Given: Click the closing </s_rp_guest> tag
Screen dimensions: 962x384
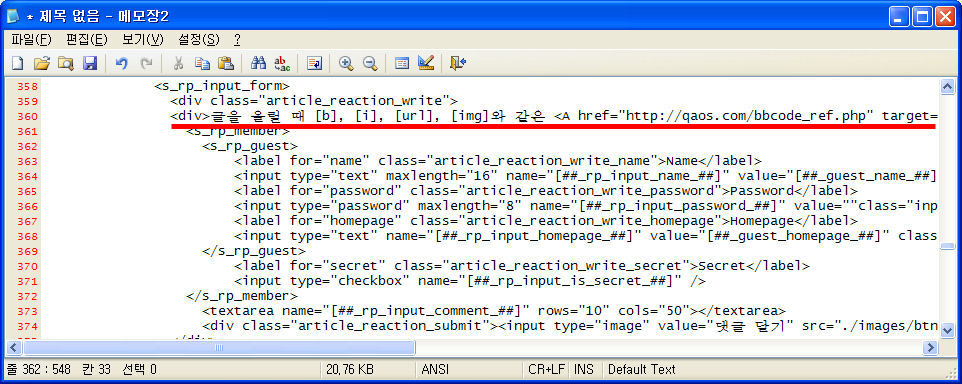Looking at the screenshot, I should [x=254, y=251].
